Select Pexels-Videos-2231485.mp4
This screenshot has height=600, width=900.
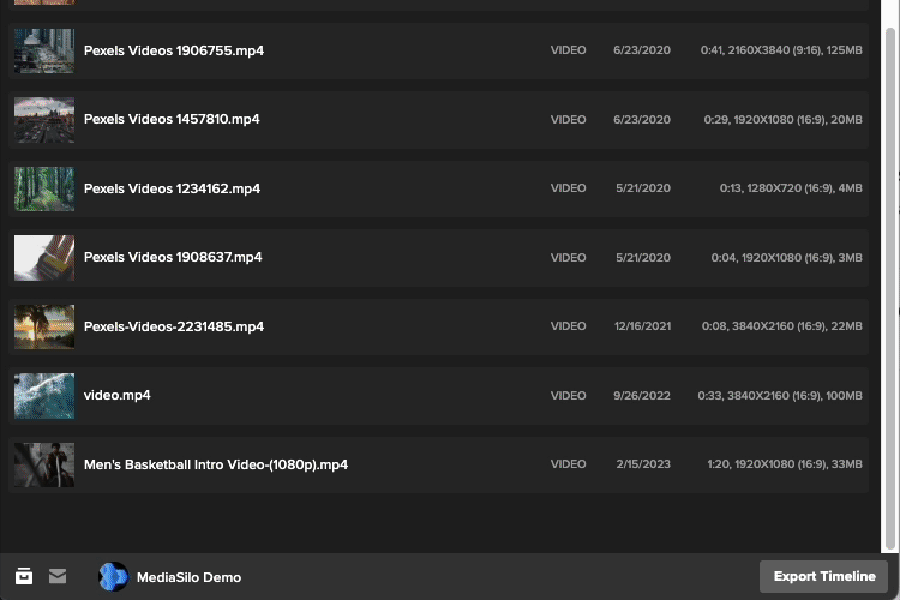tap(172, 326)
